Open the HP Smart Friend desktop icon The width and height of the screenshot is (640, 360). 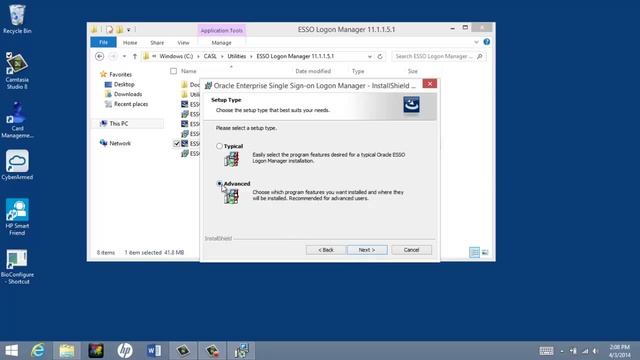tap(17, 217)
